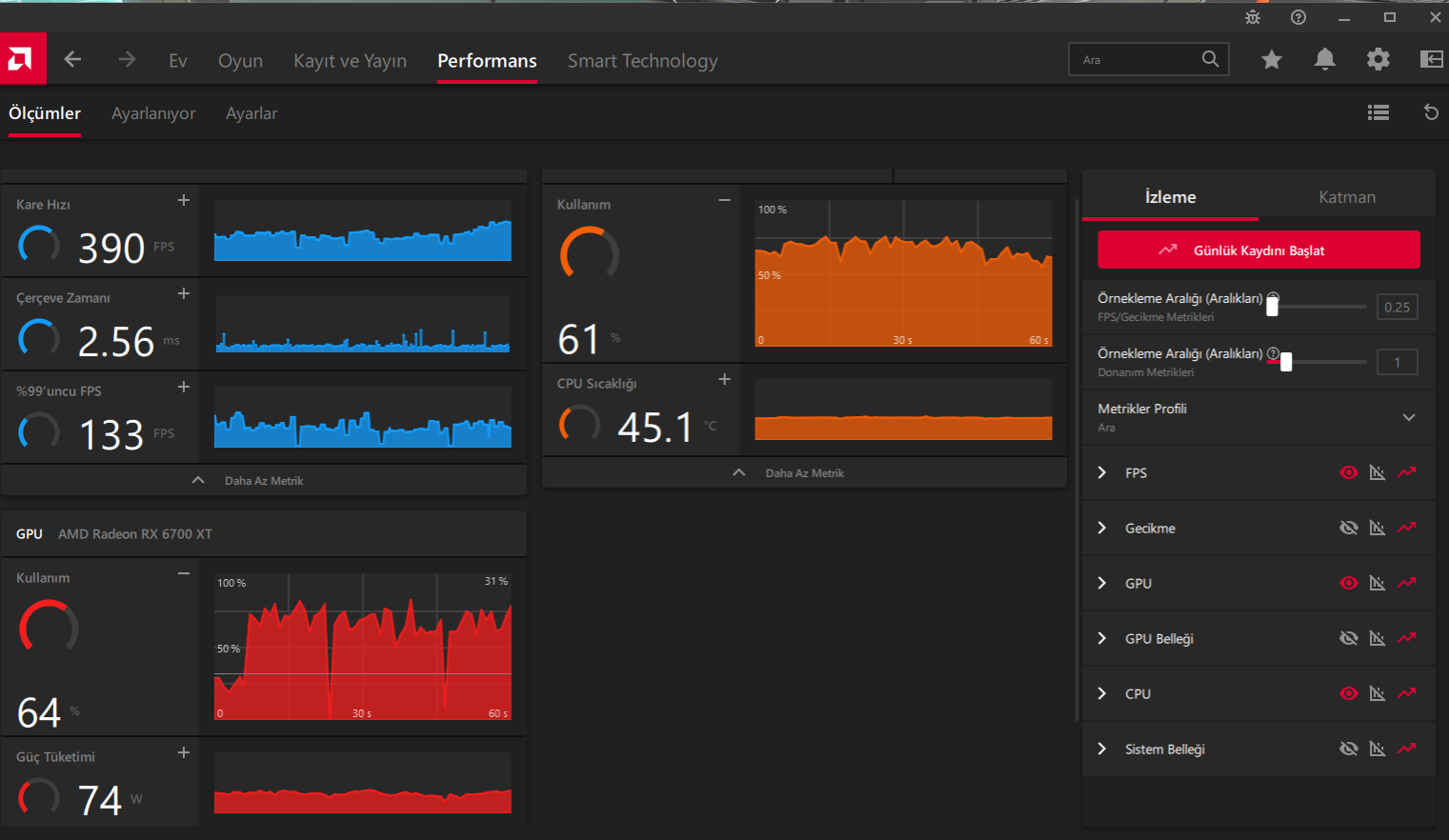1449x840 pixels.
Task: Click the Sistem Belleği row logging trend icon
Action: (x=1407, y=749)
